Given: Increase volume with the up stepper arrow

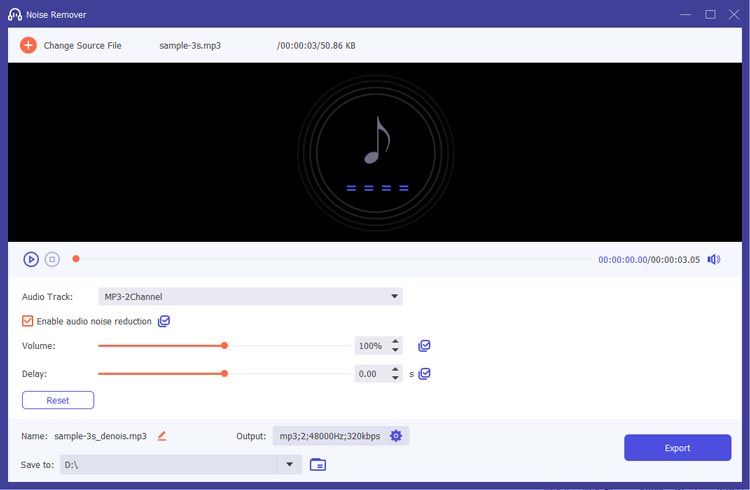Looking at the screenshot, I should (395, 342).
